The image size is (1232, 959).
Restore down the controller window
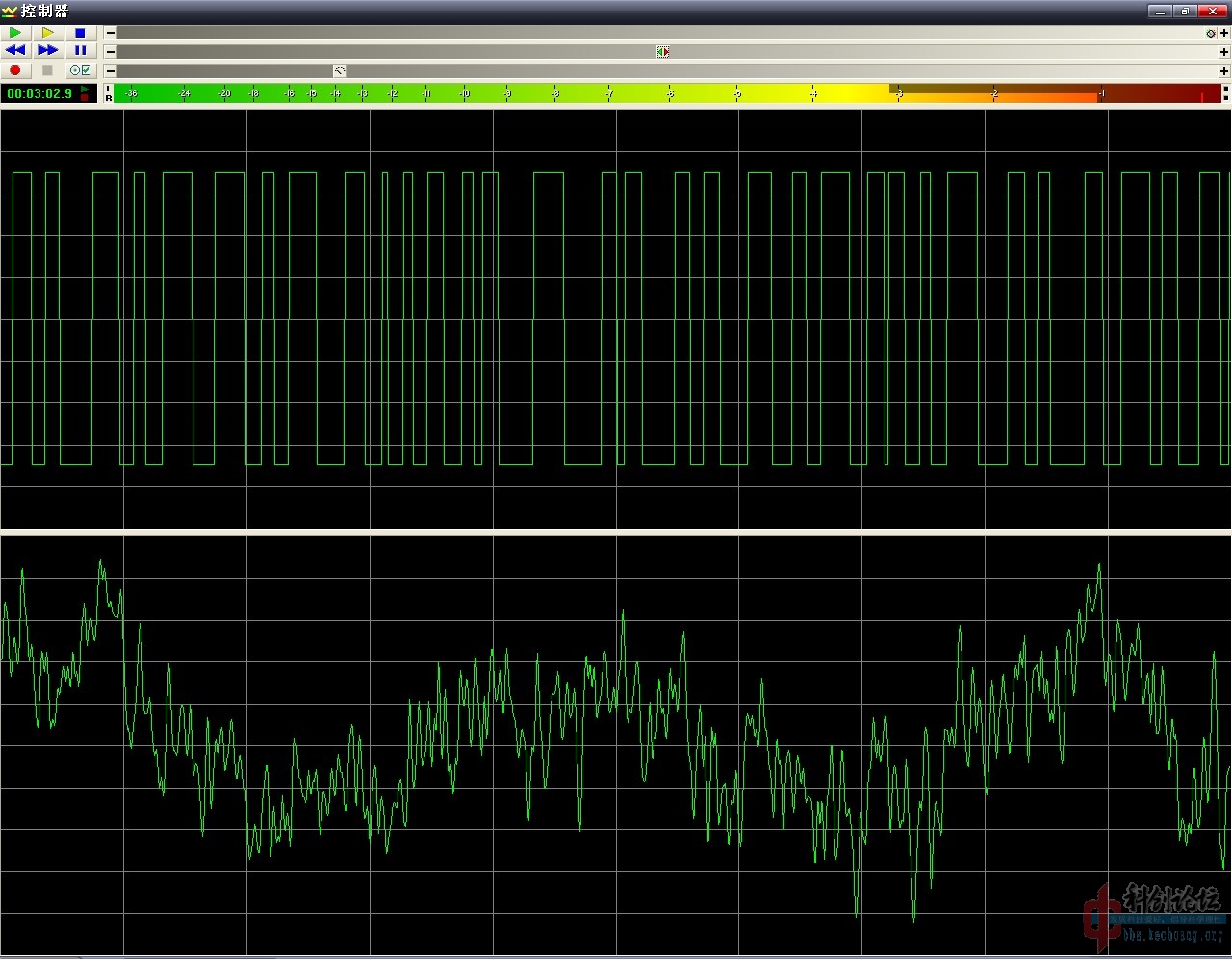click(x=1185, y=12)
